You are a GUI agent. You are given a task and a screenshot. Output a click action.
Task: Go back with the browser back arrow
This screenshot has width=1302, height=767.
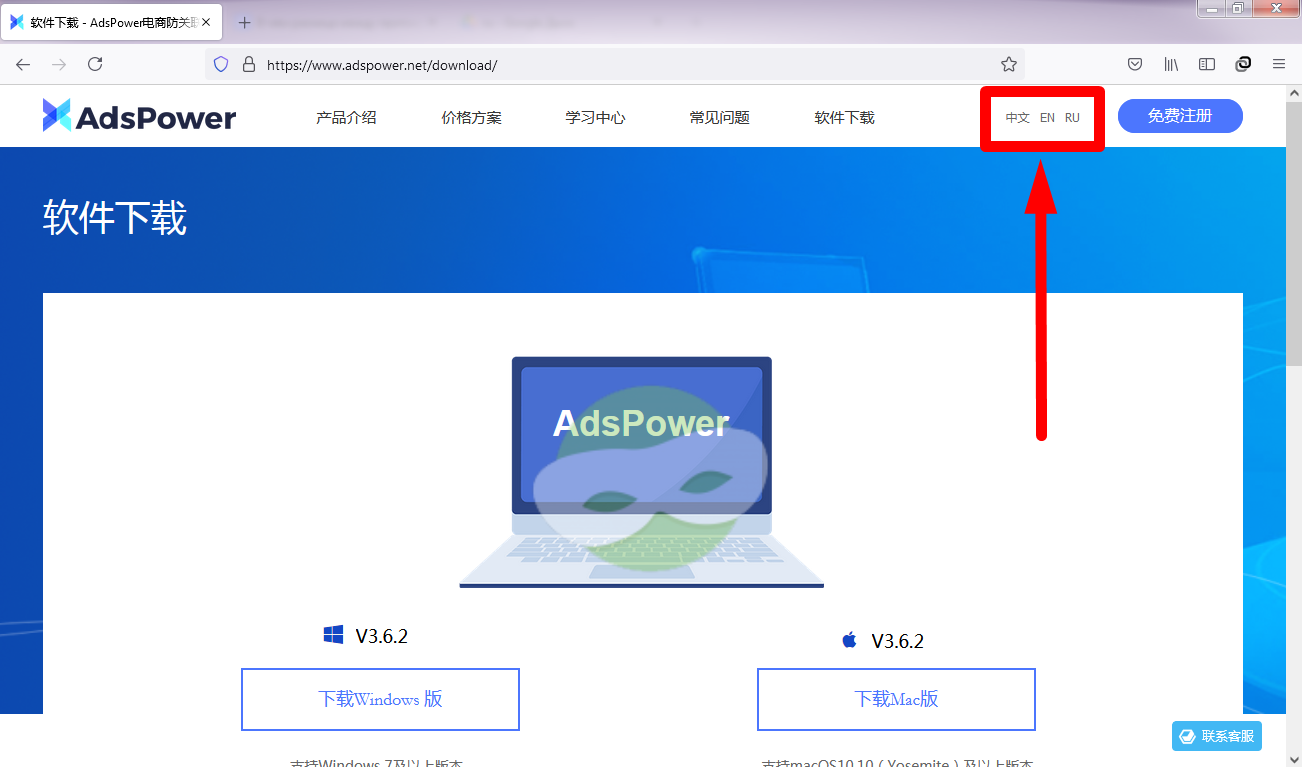tap(23, 64)
